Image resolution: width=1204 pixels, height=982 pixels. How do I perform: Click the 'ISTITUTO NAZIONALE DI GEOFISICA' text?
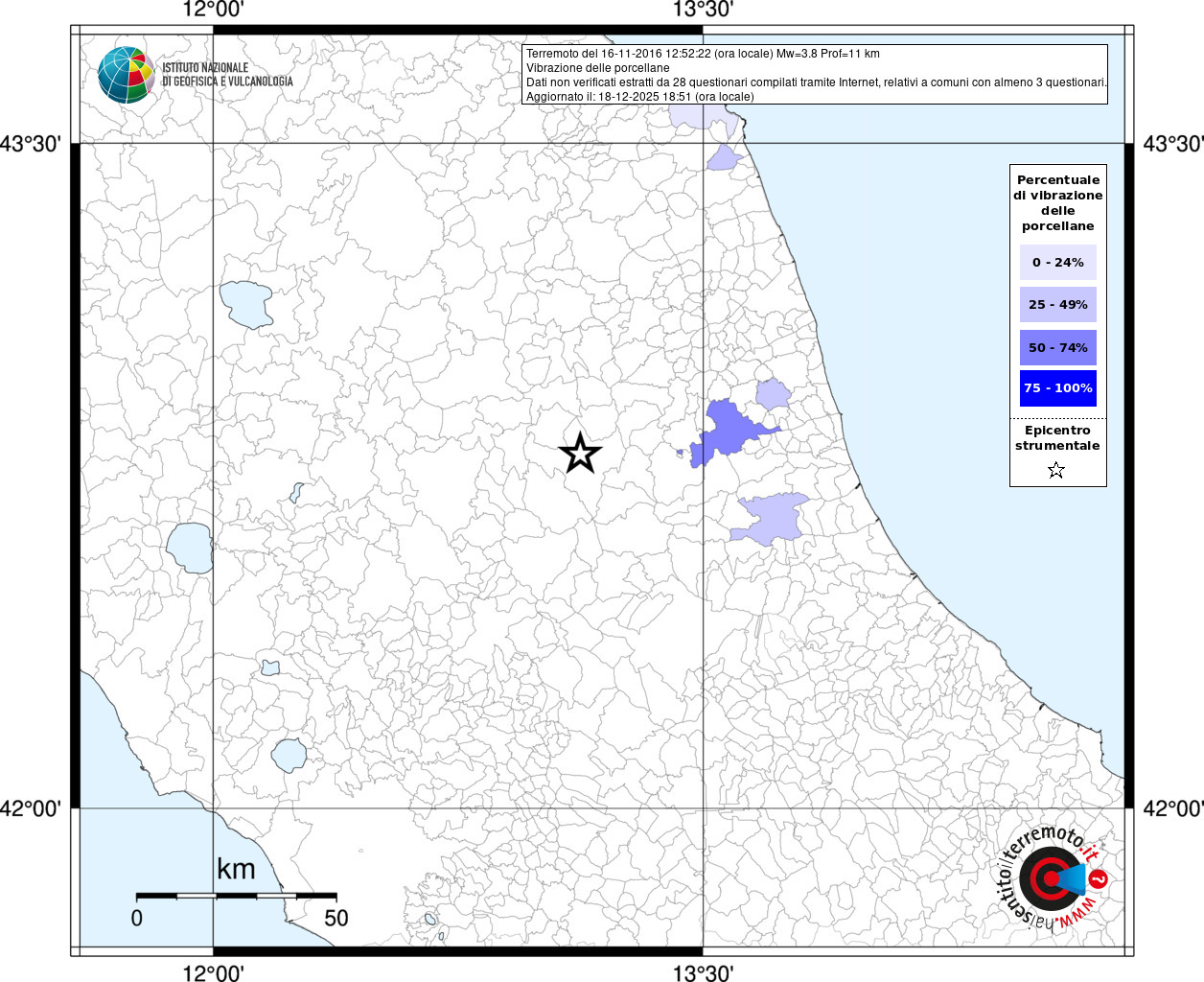tap(227, 75)
